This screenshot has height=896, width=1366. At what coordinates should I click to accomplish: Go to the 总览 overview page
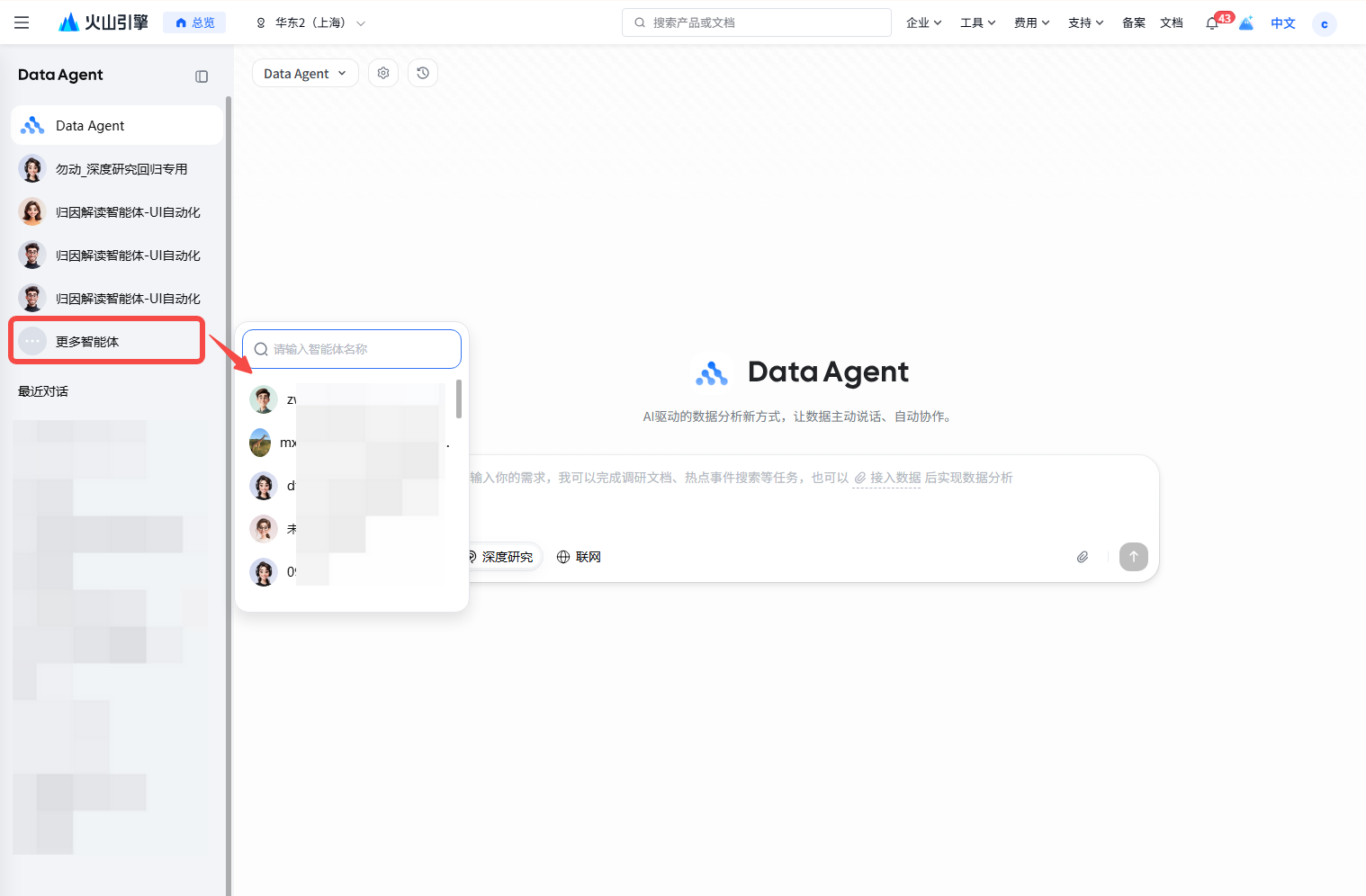pos(194,22)
